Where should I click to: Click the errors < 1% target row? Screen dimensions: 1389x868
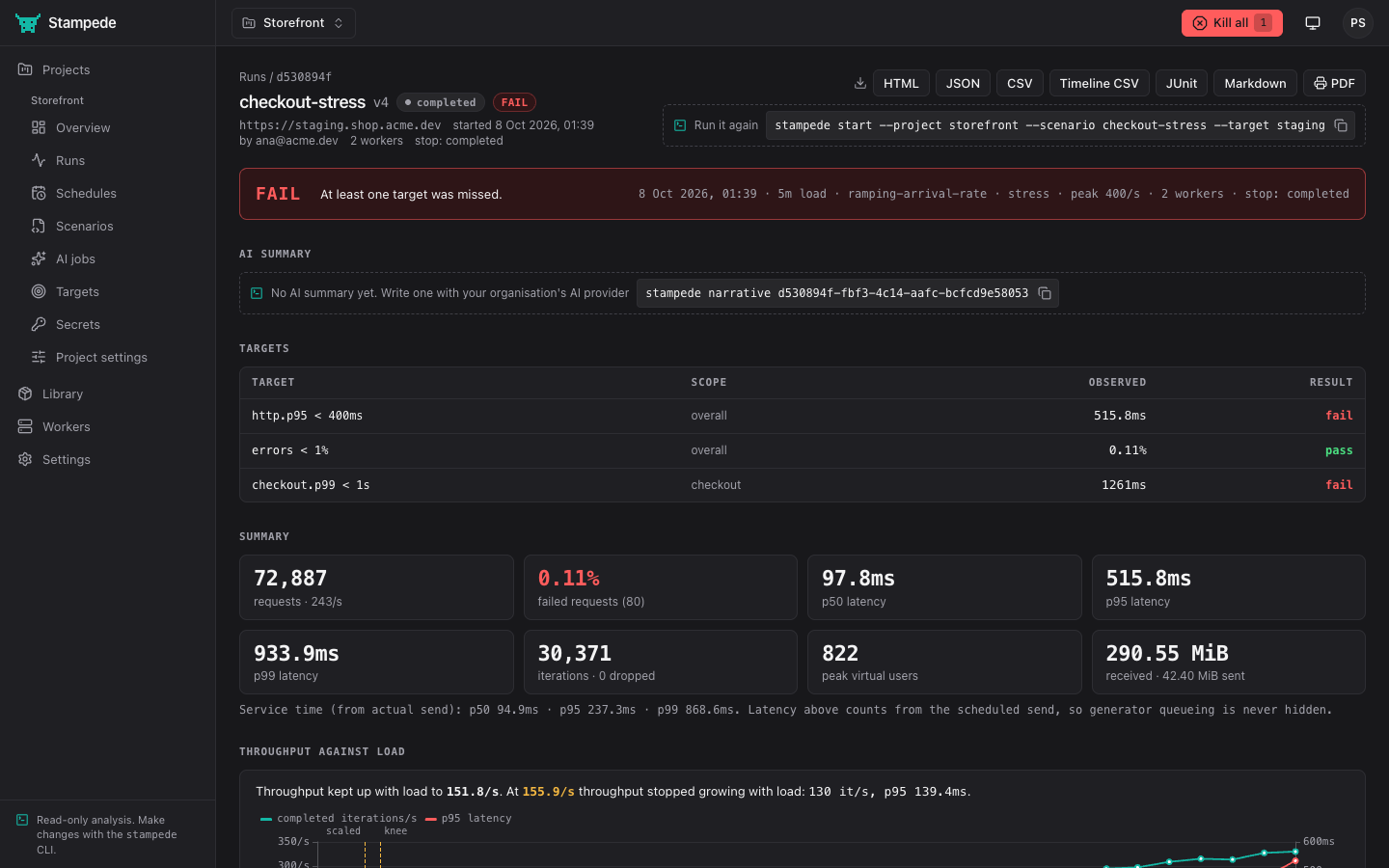(x=802, y=450)
